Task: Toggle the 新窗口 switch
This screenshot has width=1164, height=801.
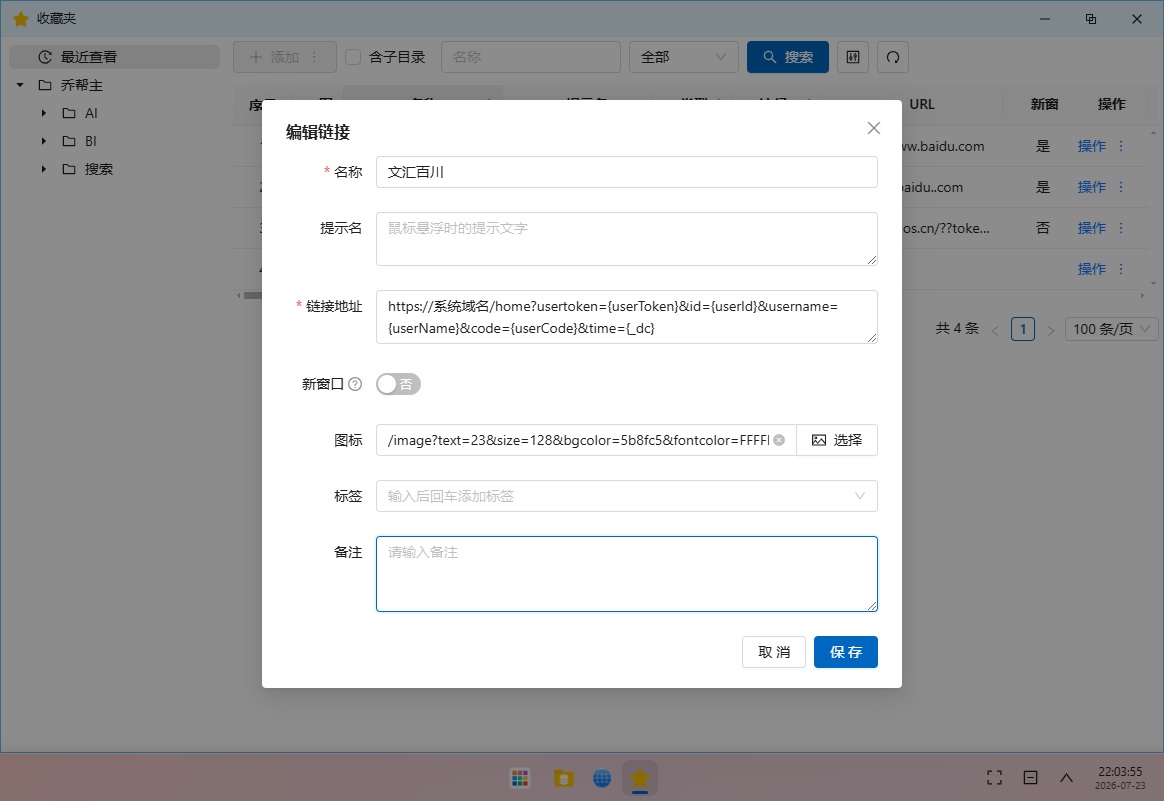Action: 398,384
